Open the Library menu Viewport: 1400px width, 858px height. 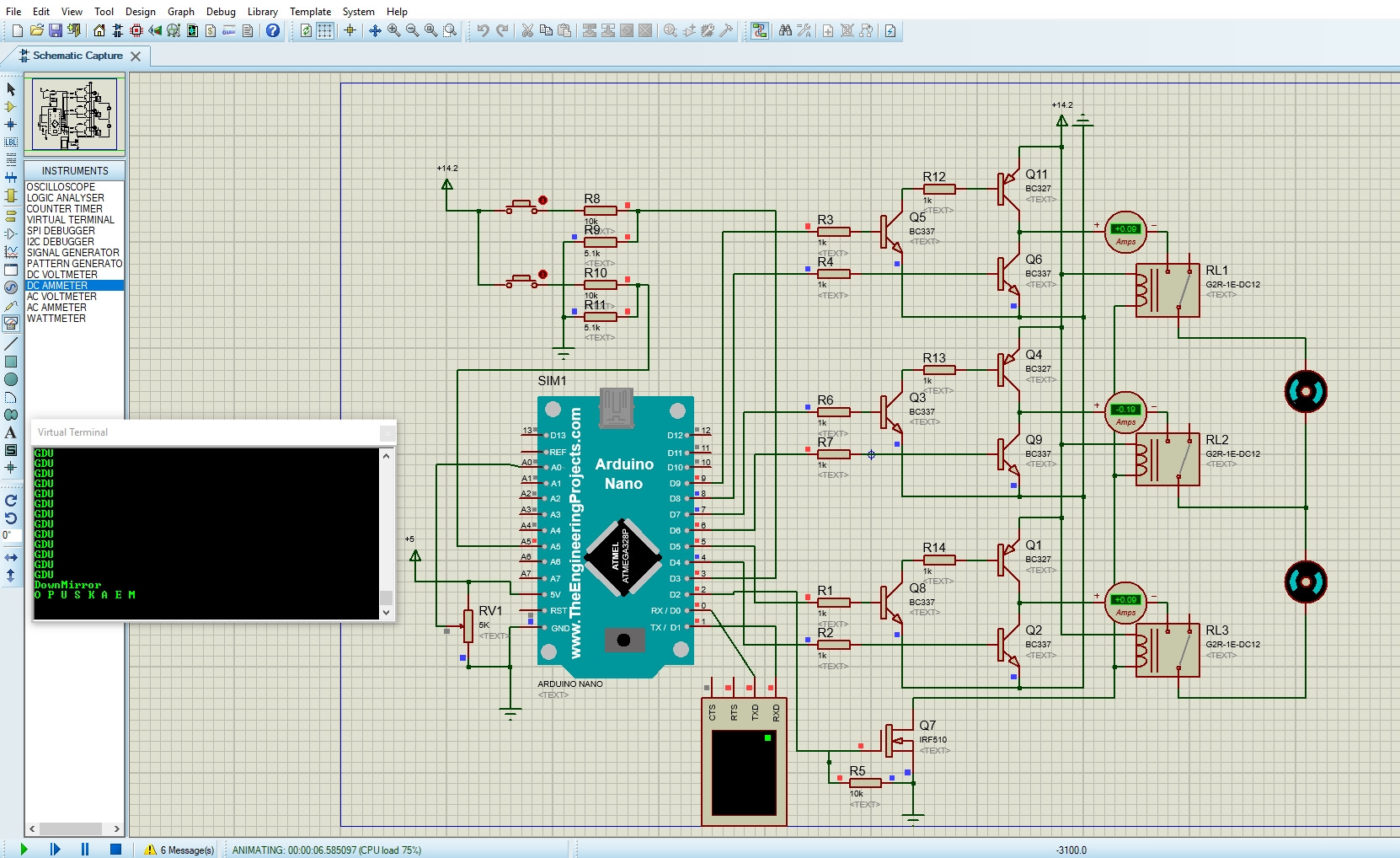(x=262, y=11)
